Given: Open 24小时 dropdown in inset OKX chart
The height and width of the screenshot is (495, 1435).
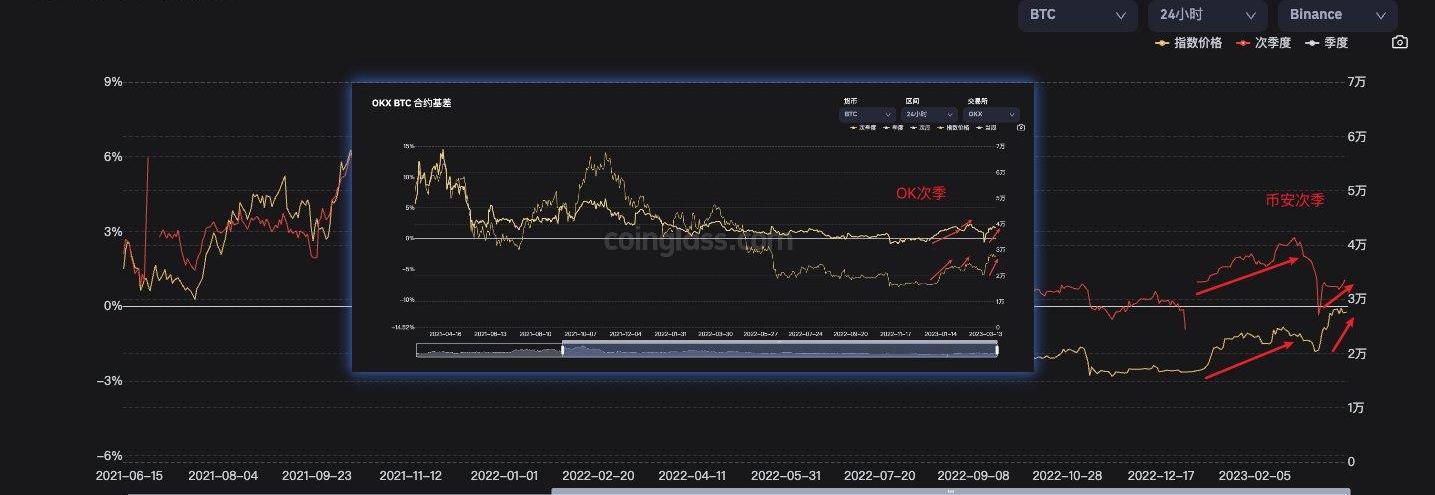Looking at the screenshot, I should pos(929,114).
